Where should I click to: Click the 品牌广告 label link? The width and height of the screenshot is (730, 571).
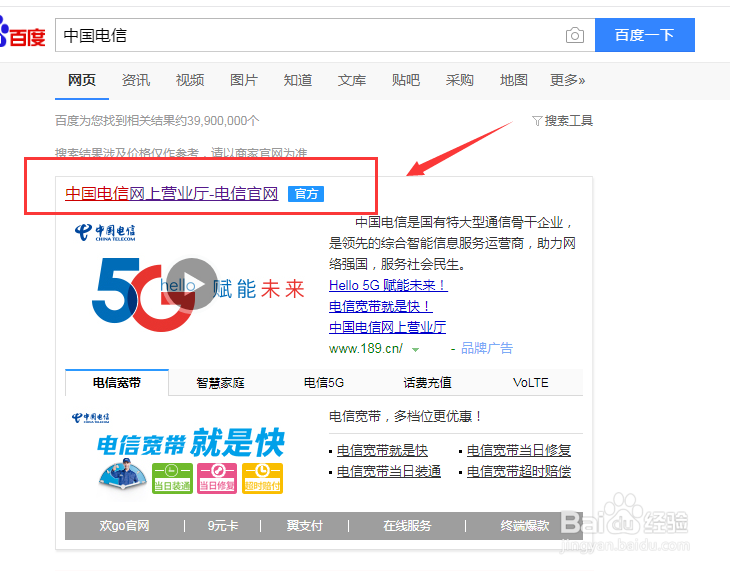tap(487, 348)
